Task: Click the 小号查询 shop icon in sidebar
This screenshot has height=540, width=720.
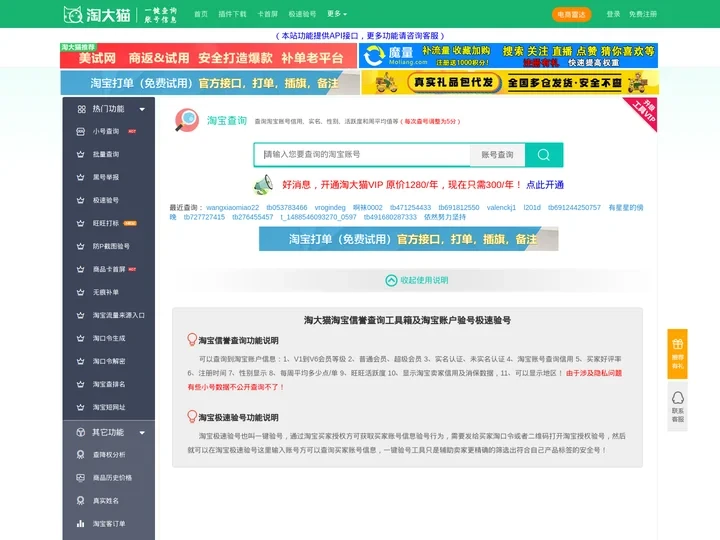Action: click(x=80, y=131)
